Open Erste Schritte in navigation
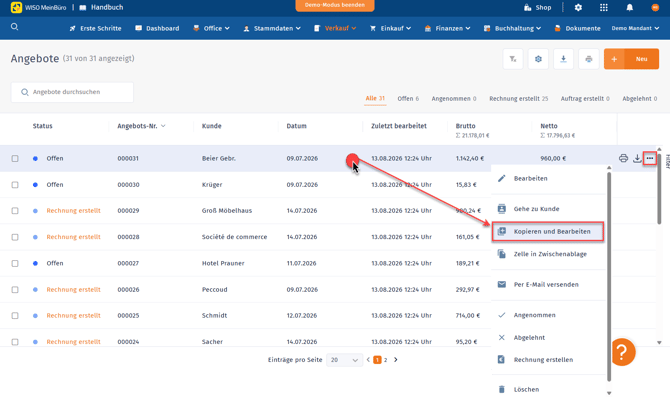The height and width of the screenshot is (397, 670). (95, 28)
